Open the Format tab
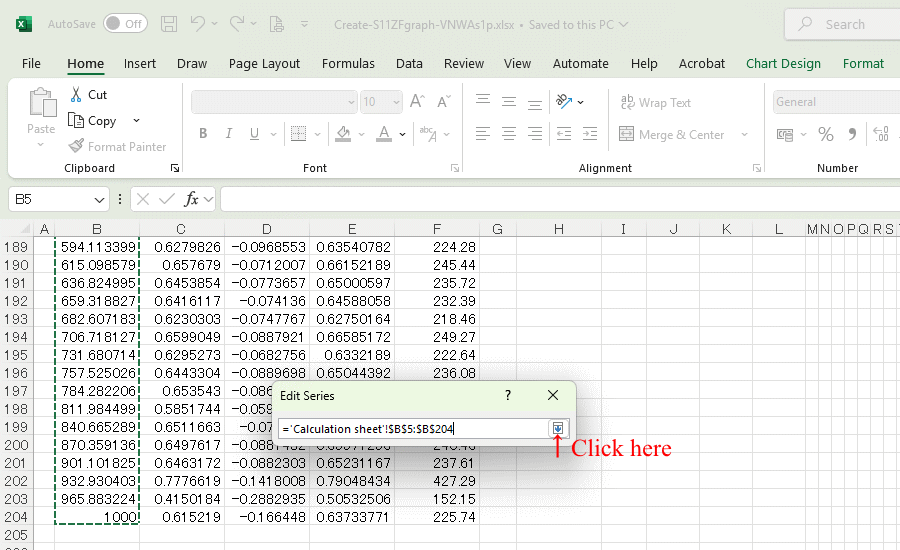The image size is (900, 550). pyautogui.click(x=863, y=64)
